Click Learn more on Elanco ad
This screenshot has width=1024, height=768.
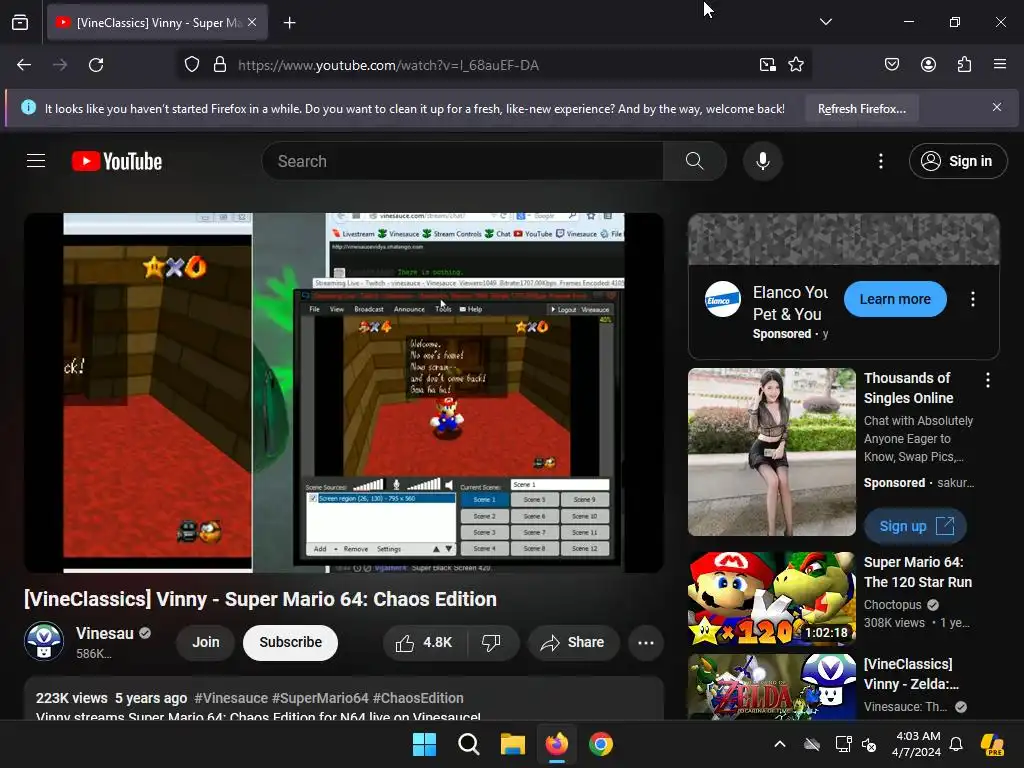[x=895, y=299]
